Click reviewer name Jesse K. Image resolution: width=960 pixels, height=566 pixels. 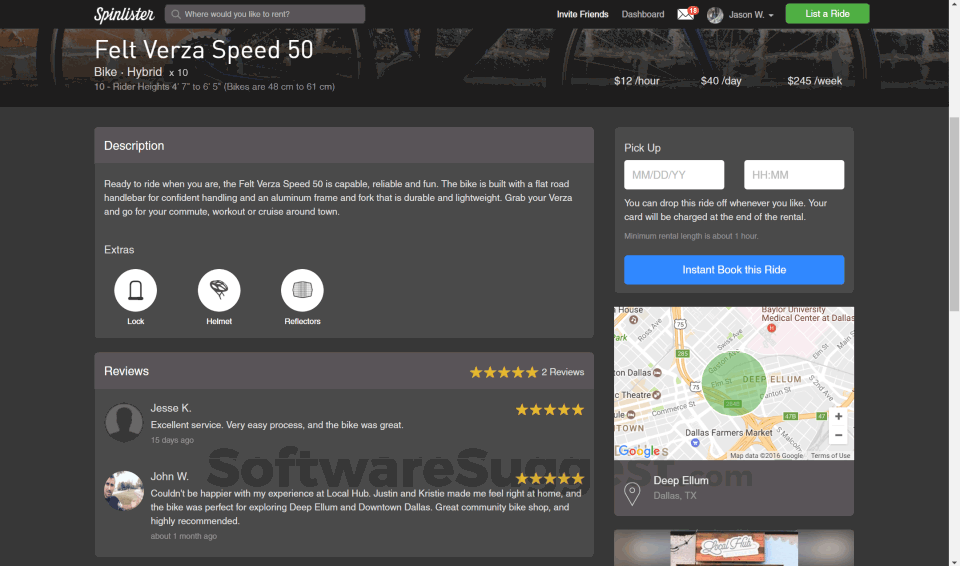(171, 408)
